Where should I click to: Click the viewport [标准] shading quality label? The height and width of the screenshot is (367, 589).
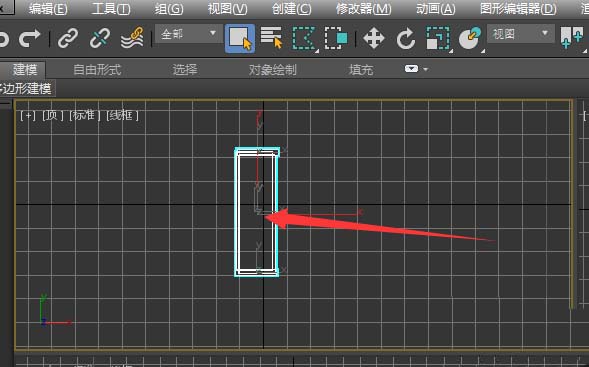point(85,115)
